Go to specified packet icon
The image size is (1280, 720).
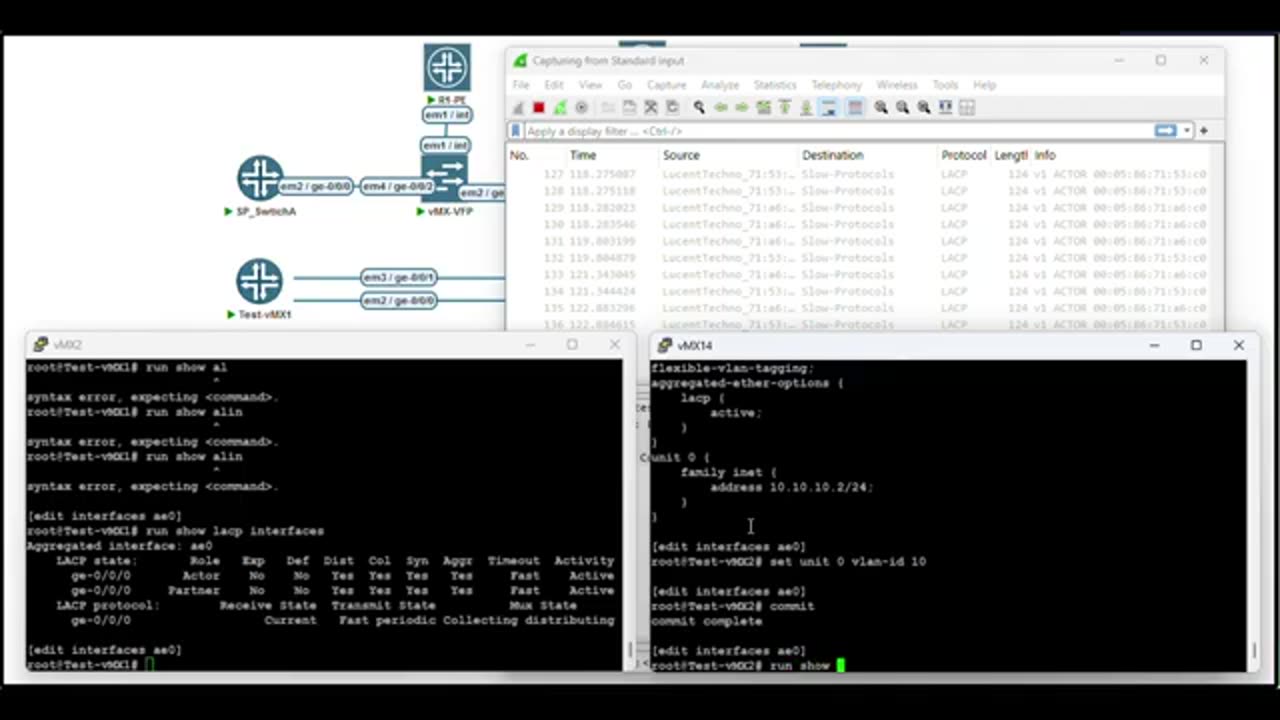(763, 107)
